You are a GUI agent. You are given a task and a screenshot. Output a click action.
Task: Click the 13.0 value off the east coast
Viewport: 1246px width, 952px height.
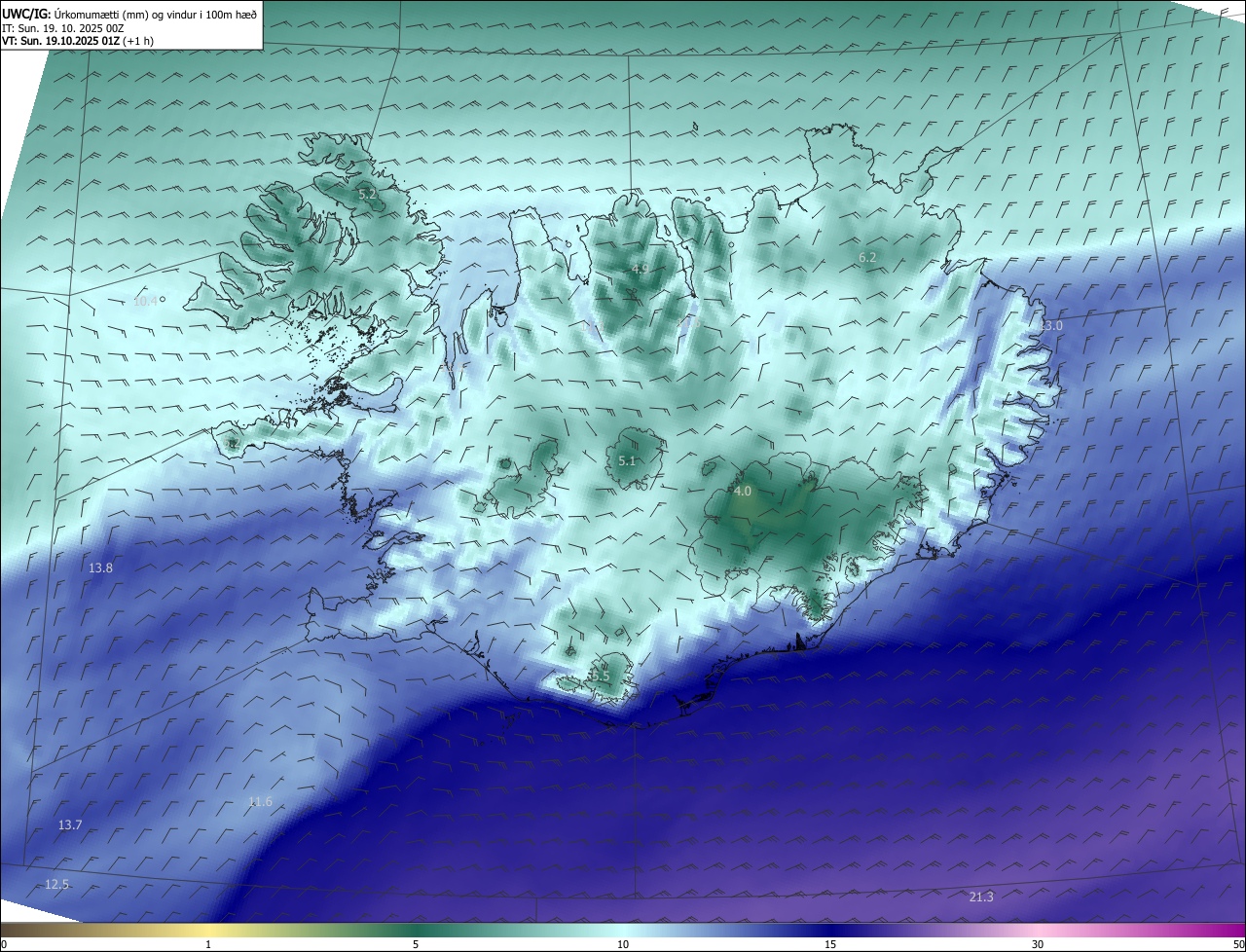coord(1051,326)
